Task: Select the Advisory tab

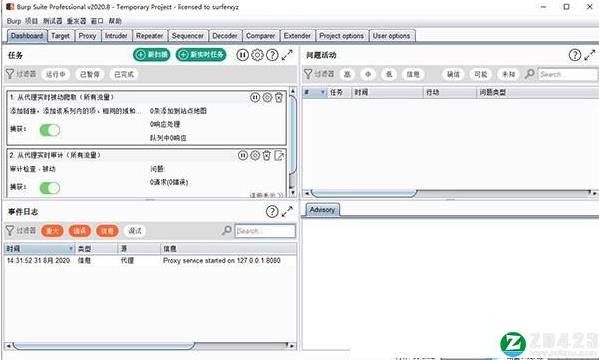Action: pos(322,210)
